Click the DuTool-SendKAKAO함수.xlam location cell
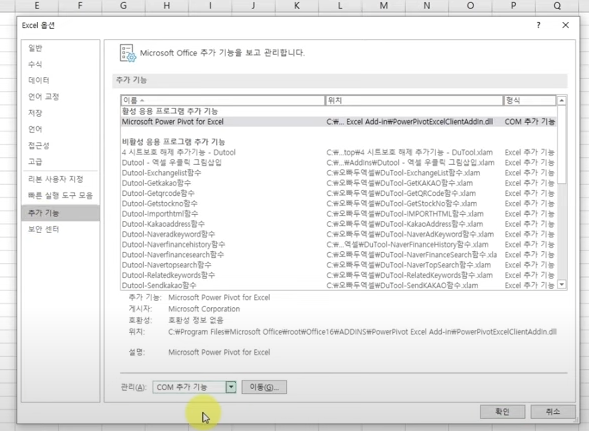This screenshot has width=589, height=431. 402,285
